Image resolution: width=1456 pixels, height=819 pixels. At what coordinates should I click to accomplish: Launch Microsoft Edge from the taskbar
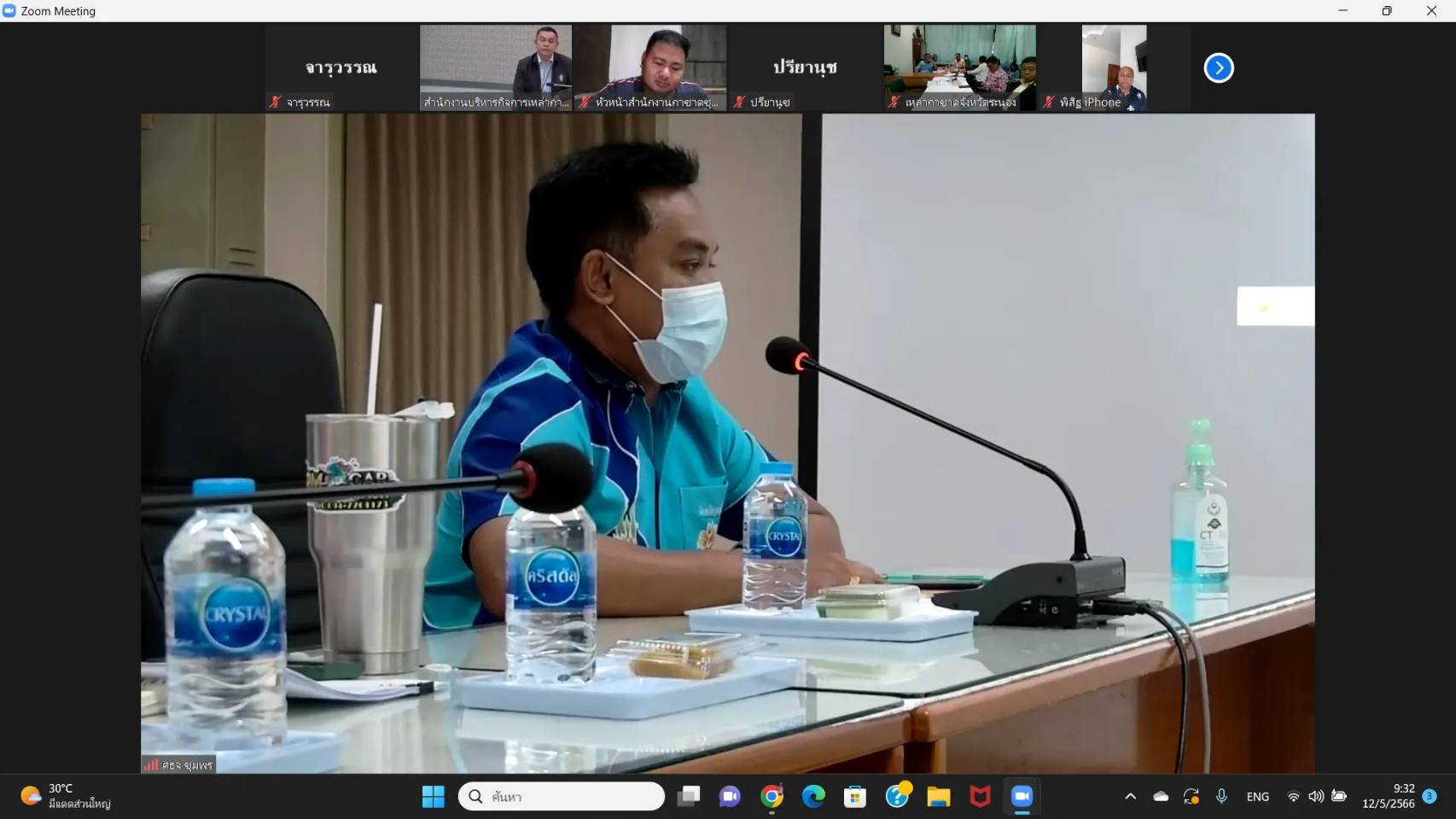coord(813,796)
